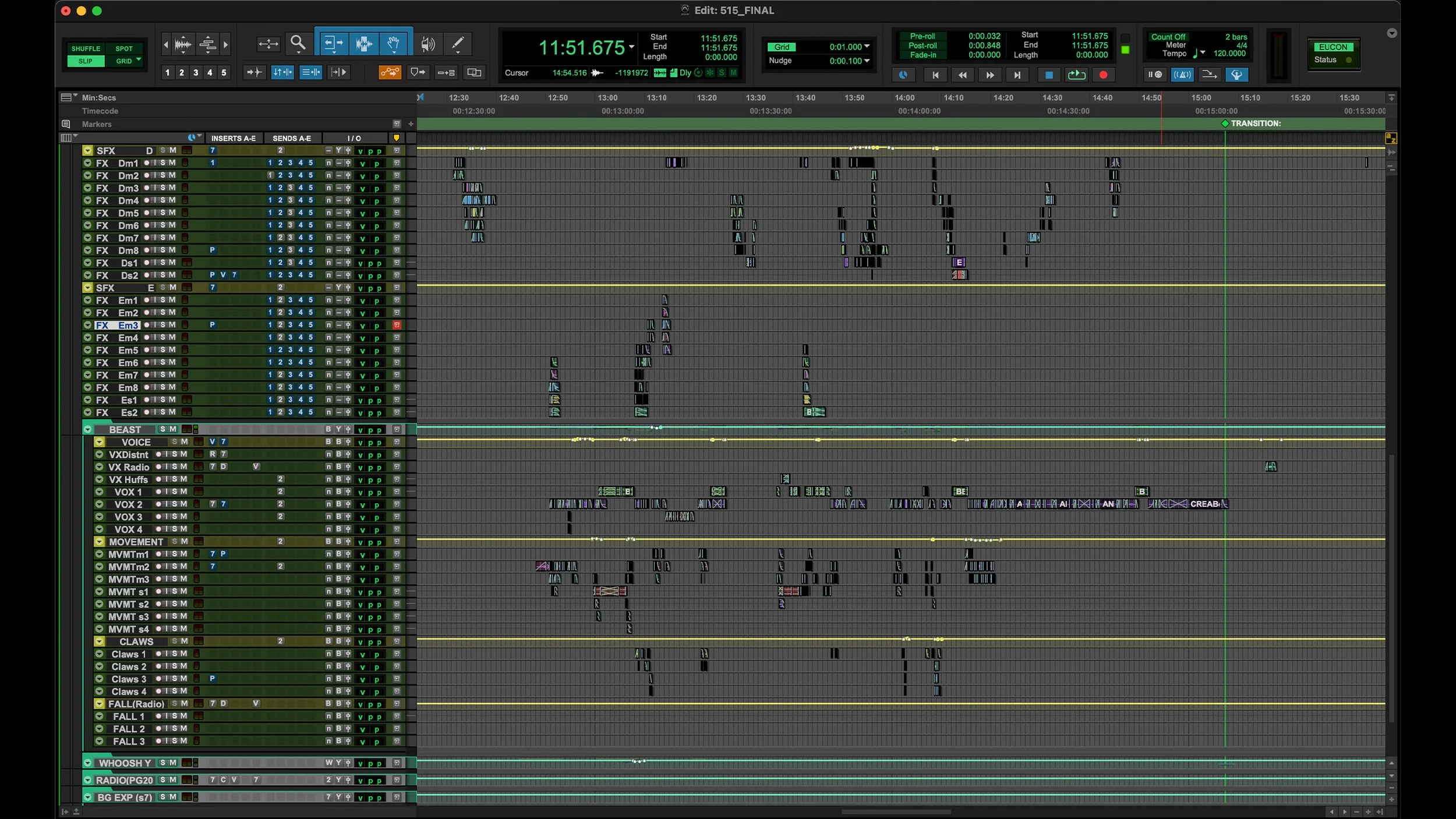Screen dimensions: 1456x819
Task: Toggle Fade-in on
Action: pyautogui.click(x=923, y=55)
